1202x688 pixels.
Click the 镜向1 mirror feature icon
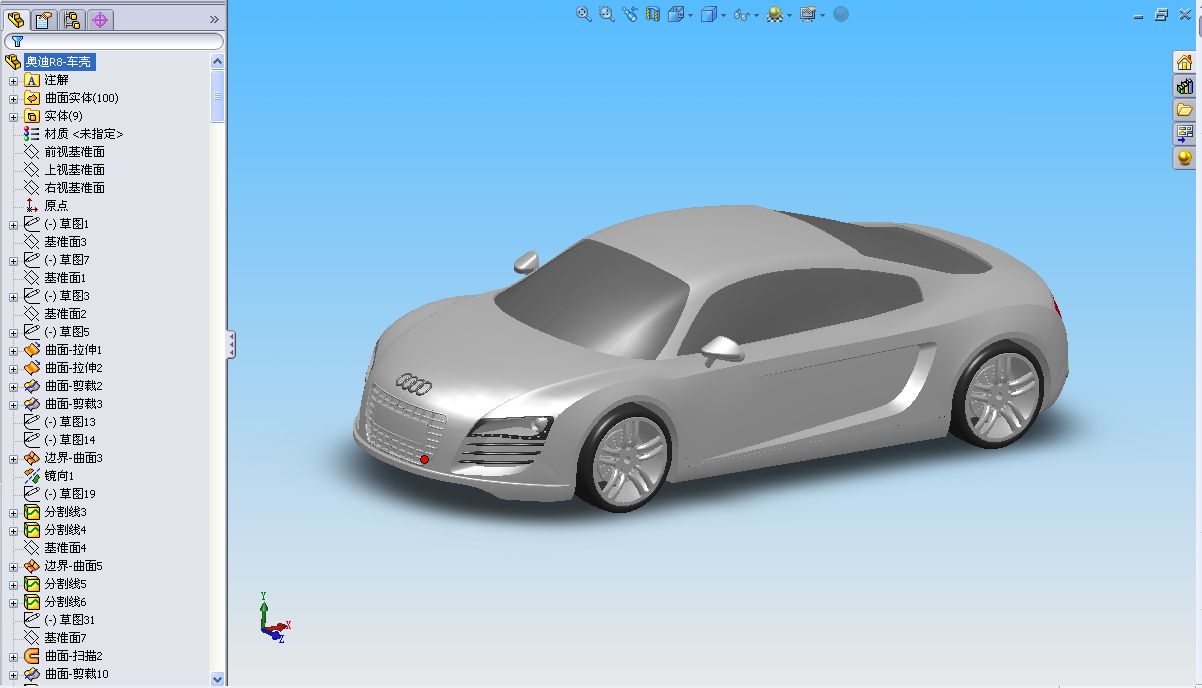(x=32, y=476)
